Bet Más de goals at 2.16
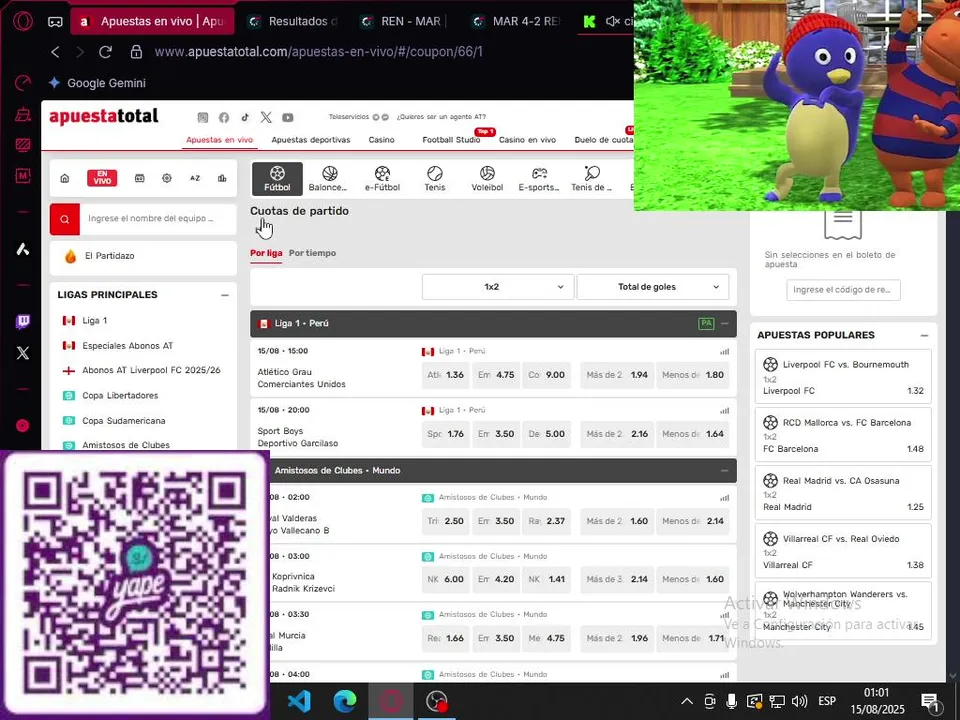Screen dimensions: 960x720 pos(617,433)
